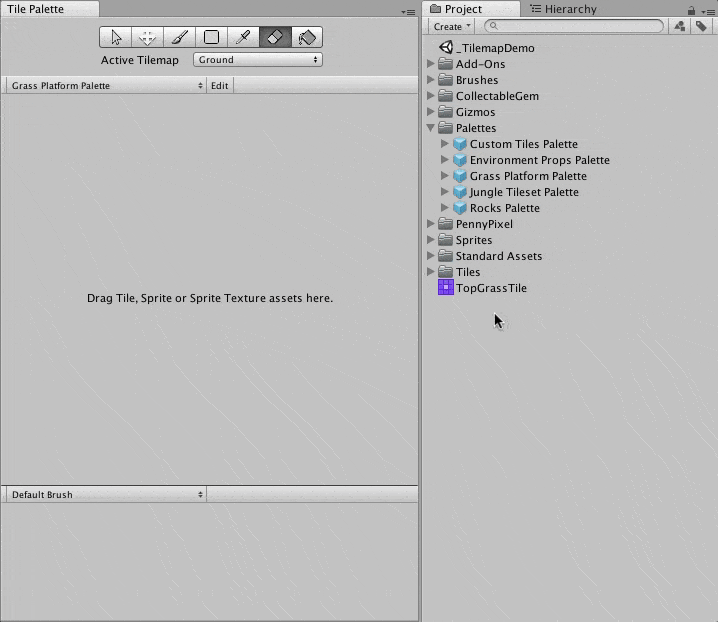Click the TopGrassTile purple tile icon

tap(446, 288)
